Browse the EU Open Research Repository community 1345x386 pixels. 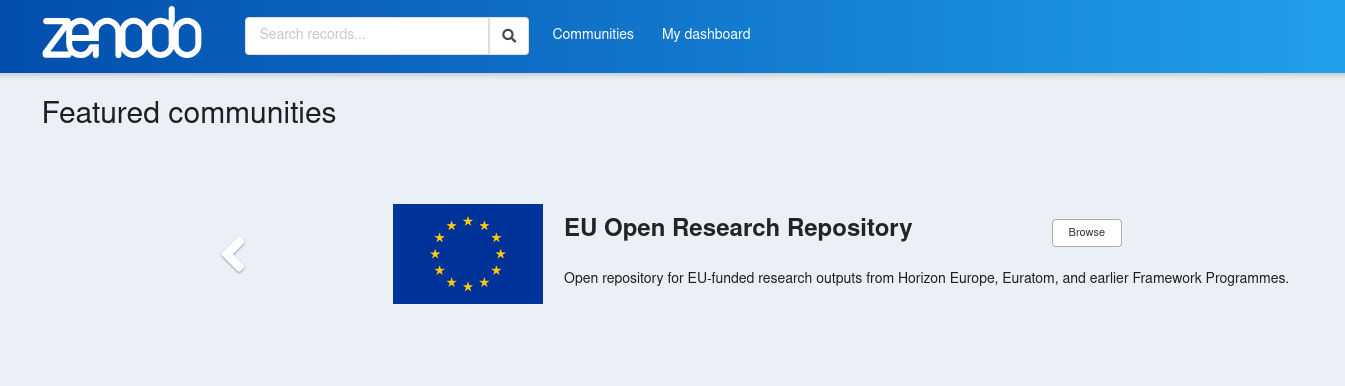(1087, 232)
